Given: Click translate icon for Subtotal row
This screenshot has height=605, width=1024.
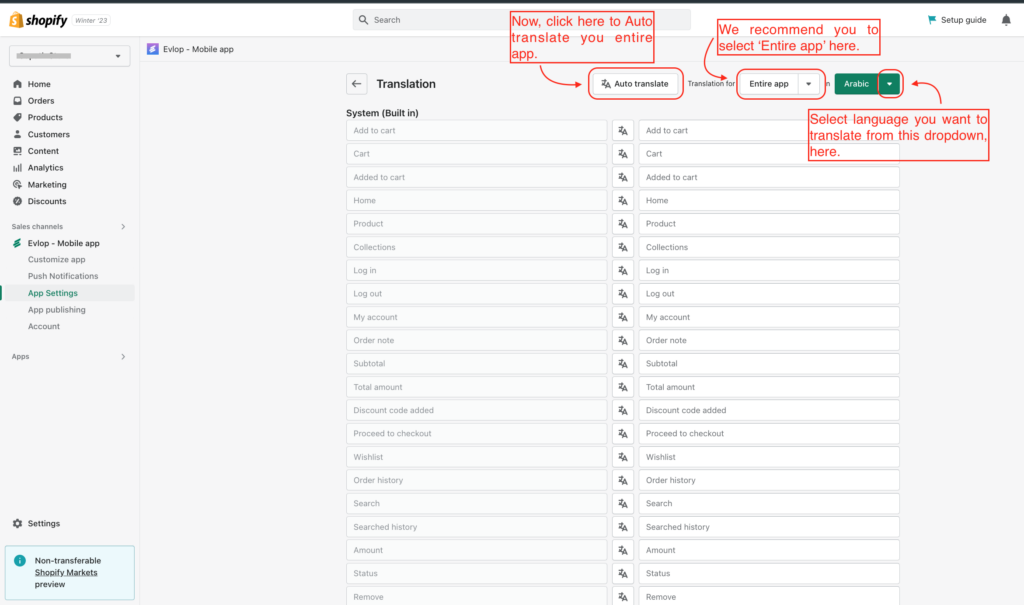Looking at the screenshot, I should point(623,364).
